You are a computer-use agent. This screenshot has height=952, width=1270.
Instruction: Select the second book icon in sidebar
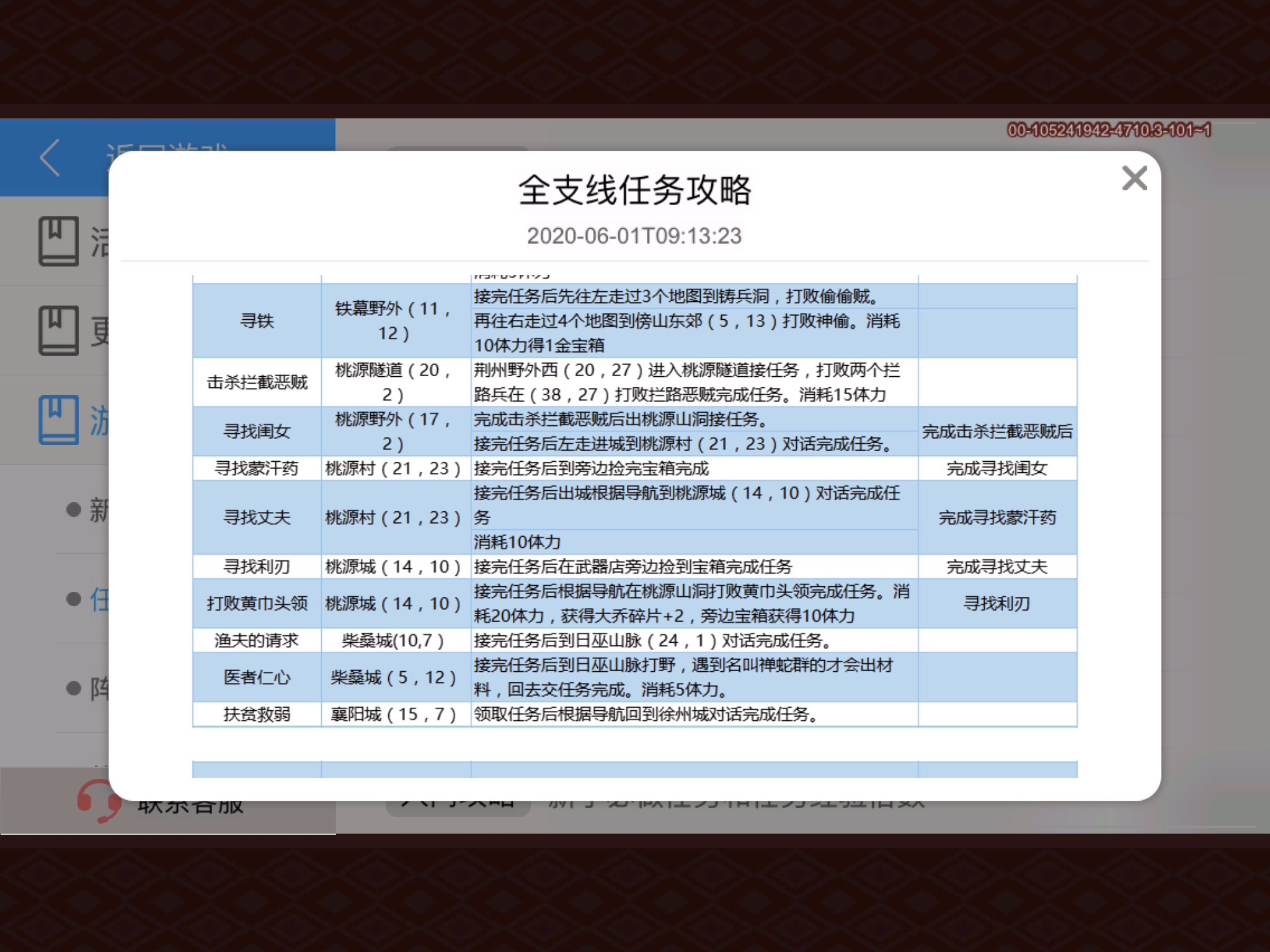click(x=59, y=330)
